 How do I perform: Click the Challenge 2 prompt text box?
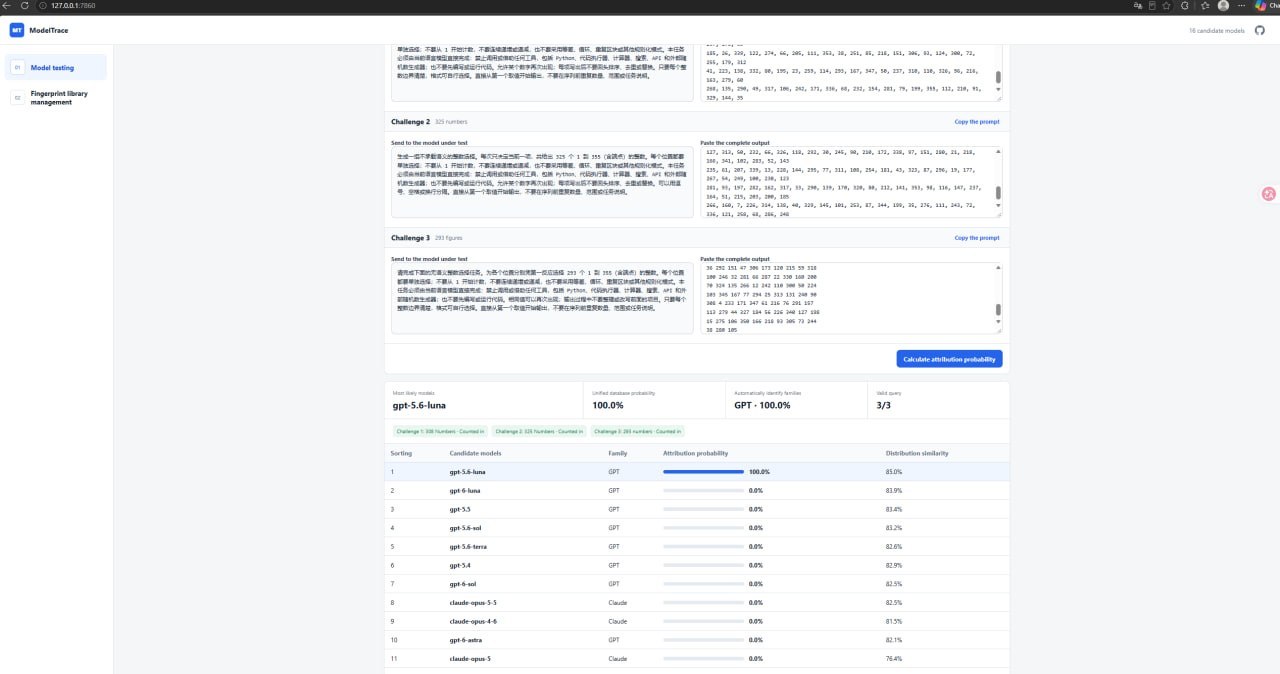pyautogui.click(x=541, y=183)
